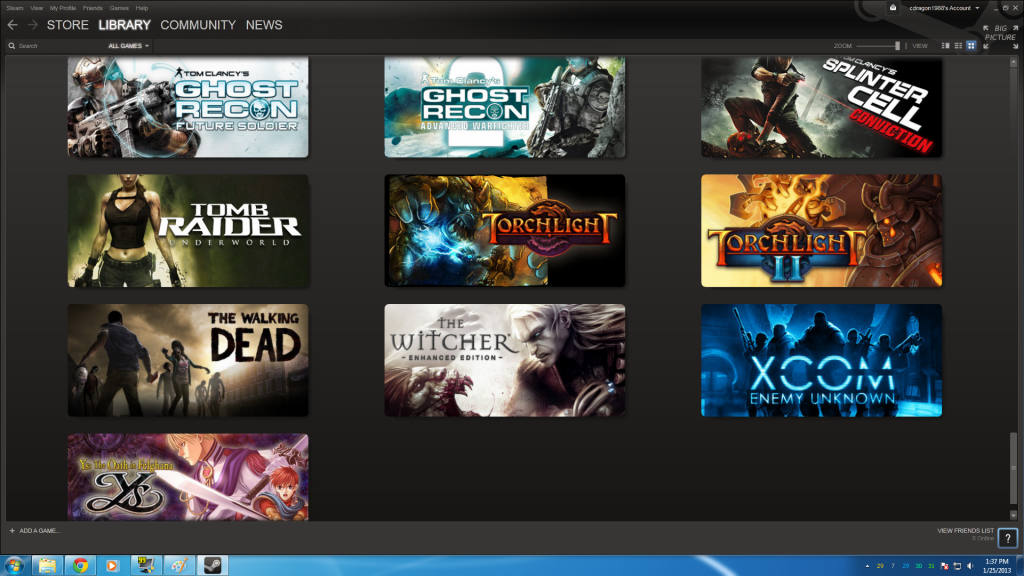Select Ghost Recon Future Soldier tile
The height and width of the screenshot is (576, 1024).
tap(188, 107)
